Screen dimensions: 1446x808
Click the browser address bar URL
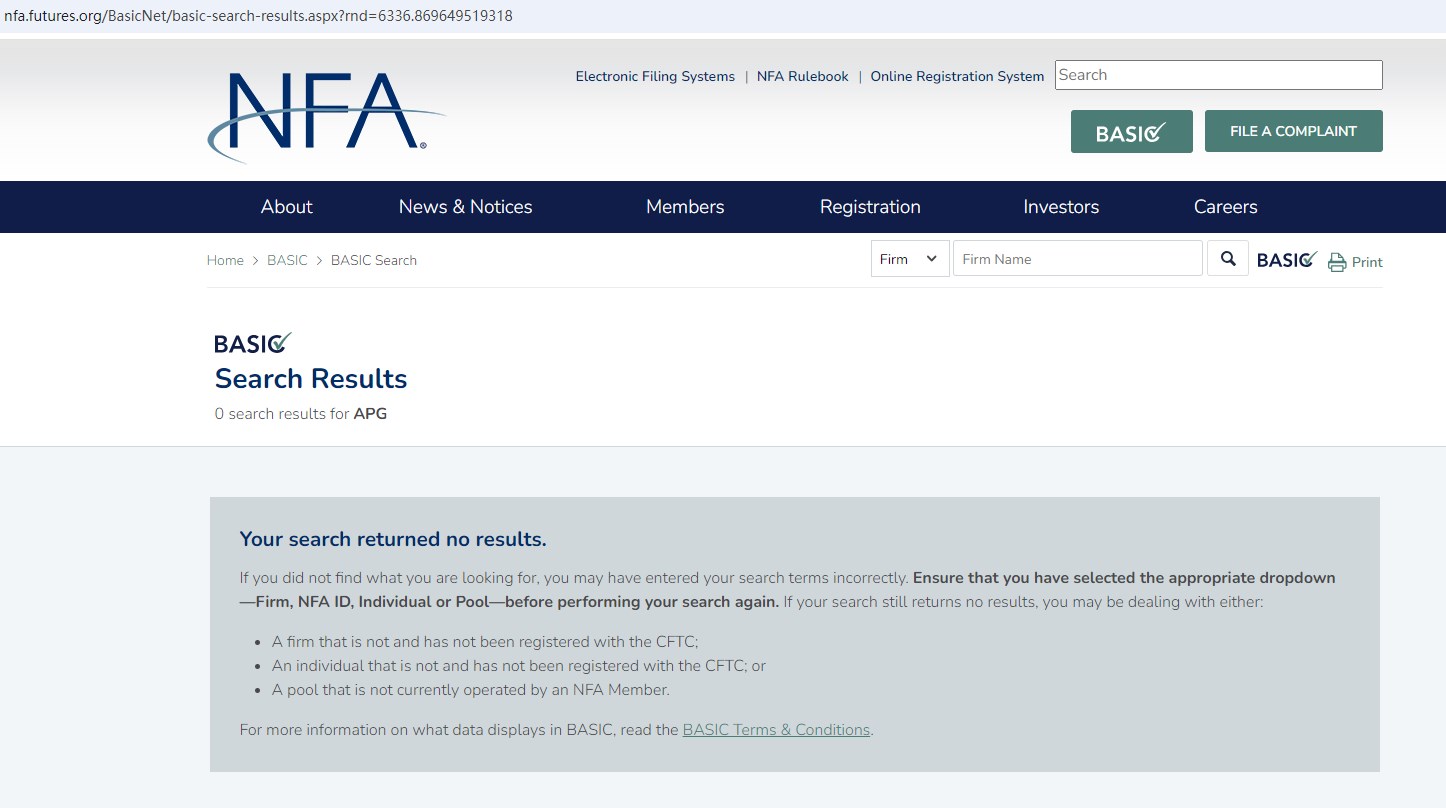pos(258,16)
